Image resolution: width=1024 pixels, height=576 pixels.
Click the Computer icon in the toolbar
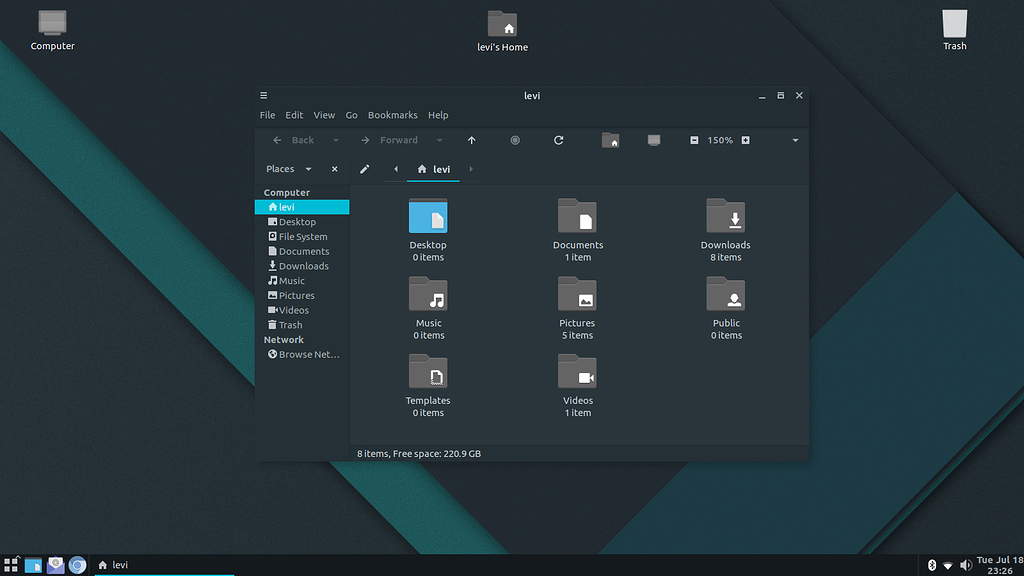tap(654, 140)
